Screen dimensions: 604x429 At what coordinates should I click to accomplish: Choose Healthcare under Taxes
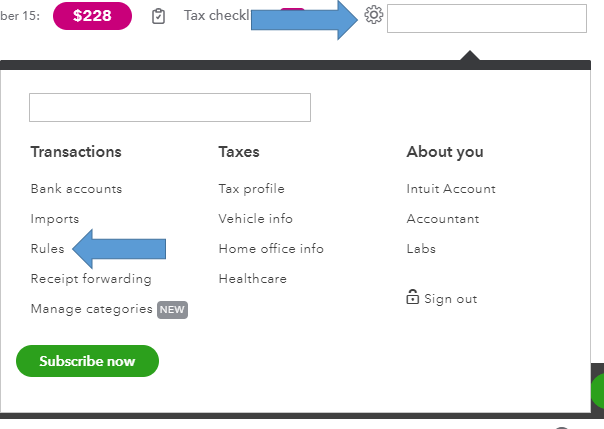252,279
